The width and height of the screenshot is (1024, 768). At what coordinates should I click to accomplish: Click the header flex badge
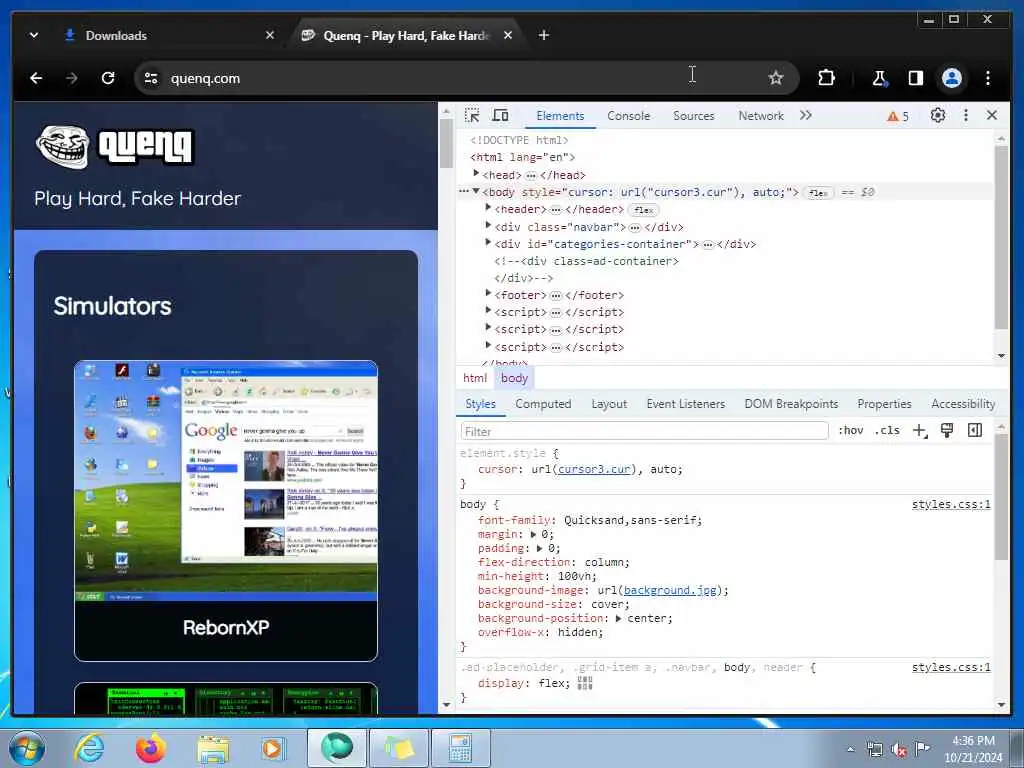[643, 210]
